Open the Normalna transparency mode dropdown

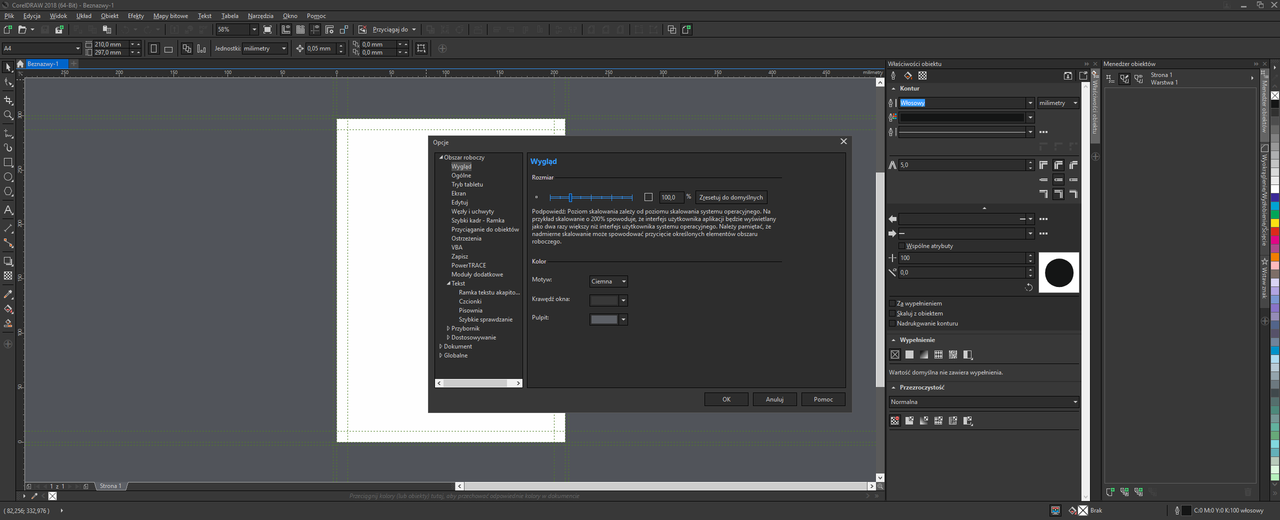coord(985,402)
